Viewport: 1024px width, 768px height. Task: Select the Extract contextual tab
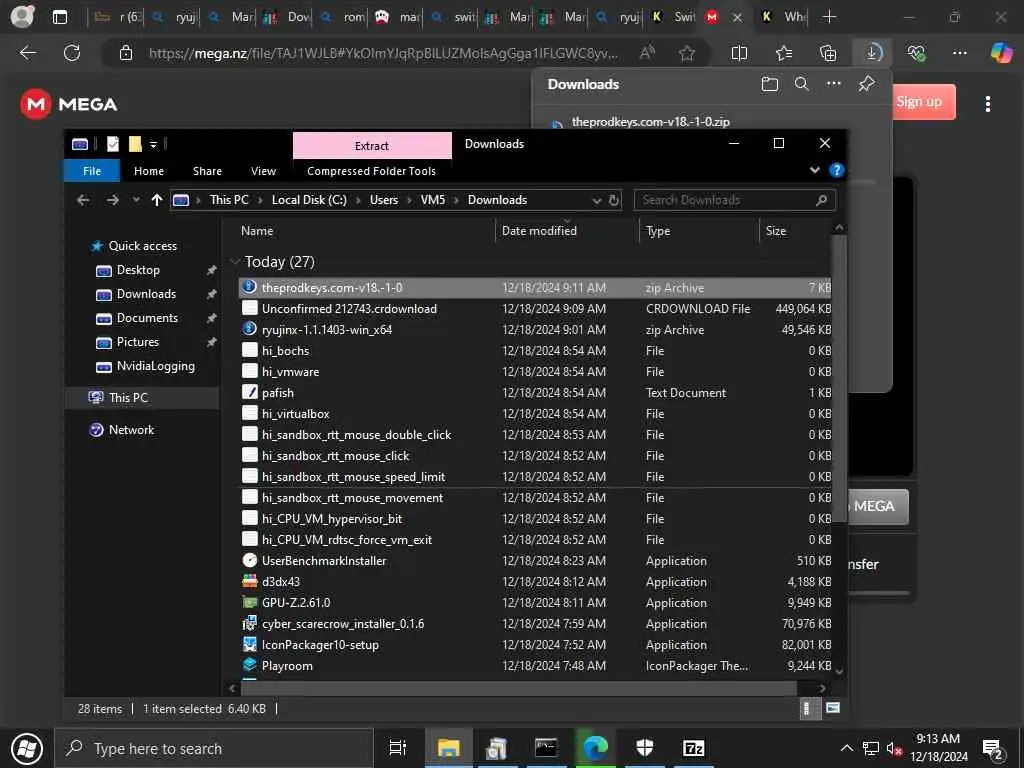[x=372, y=146]
